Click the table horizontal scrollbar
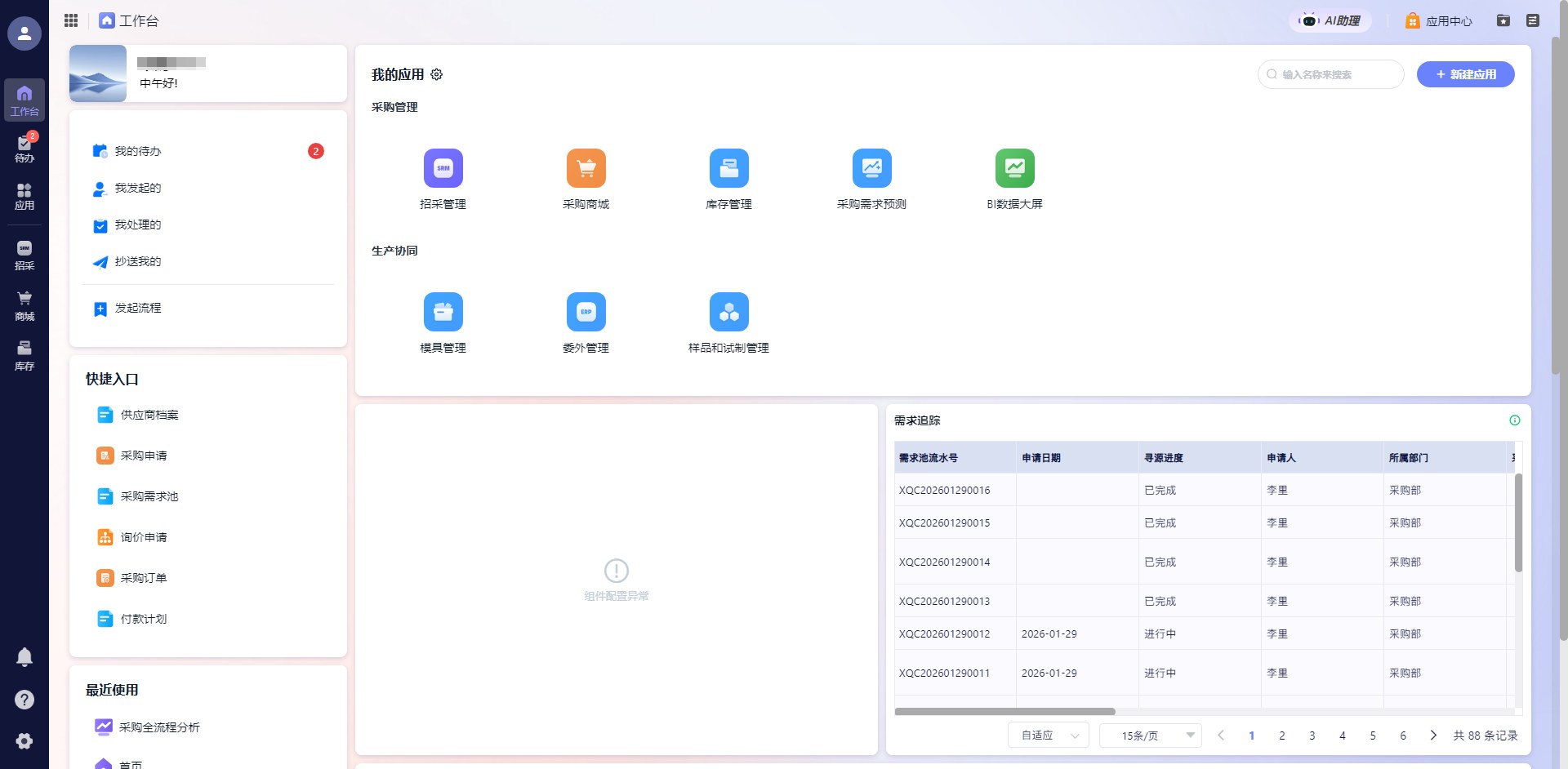 pos(1004,712)
